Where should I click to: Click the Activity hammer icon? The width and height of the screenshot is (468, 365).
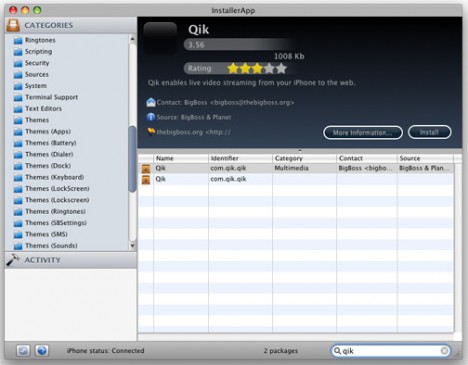[13, 260]
